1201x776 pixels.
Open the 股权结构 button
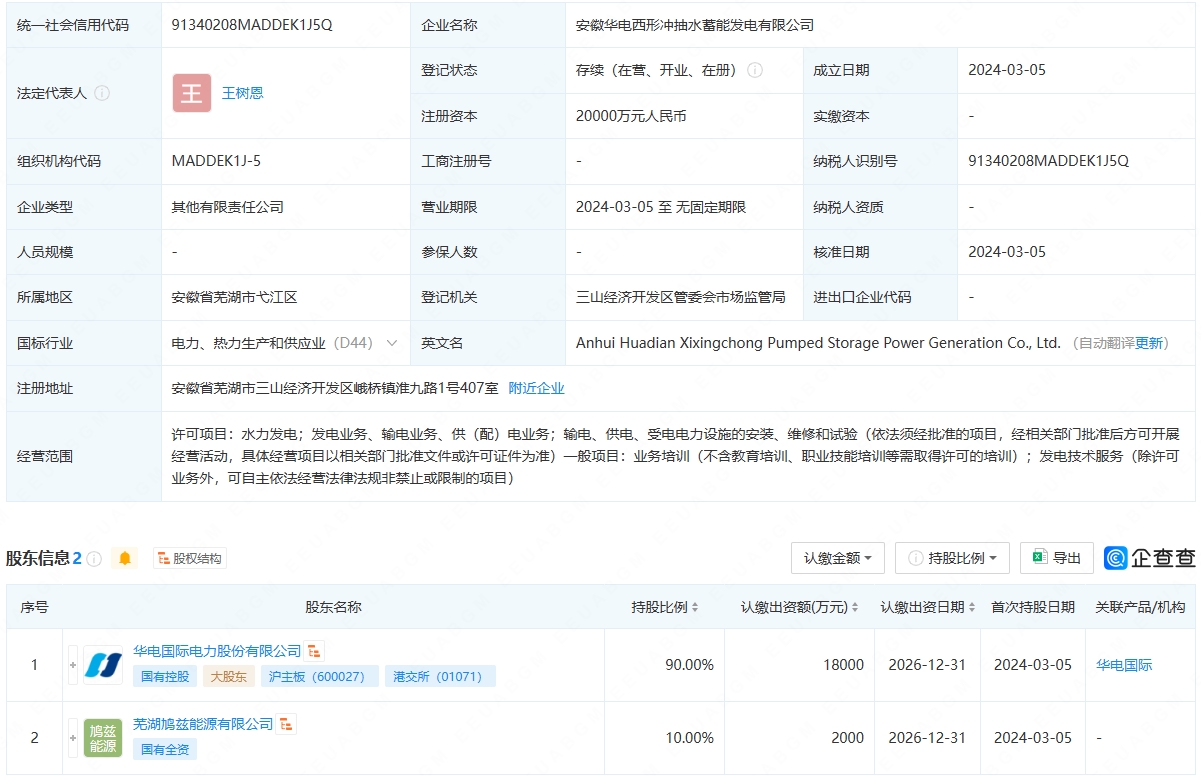pos(190,558)
